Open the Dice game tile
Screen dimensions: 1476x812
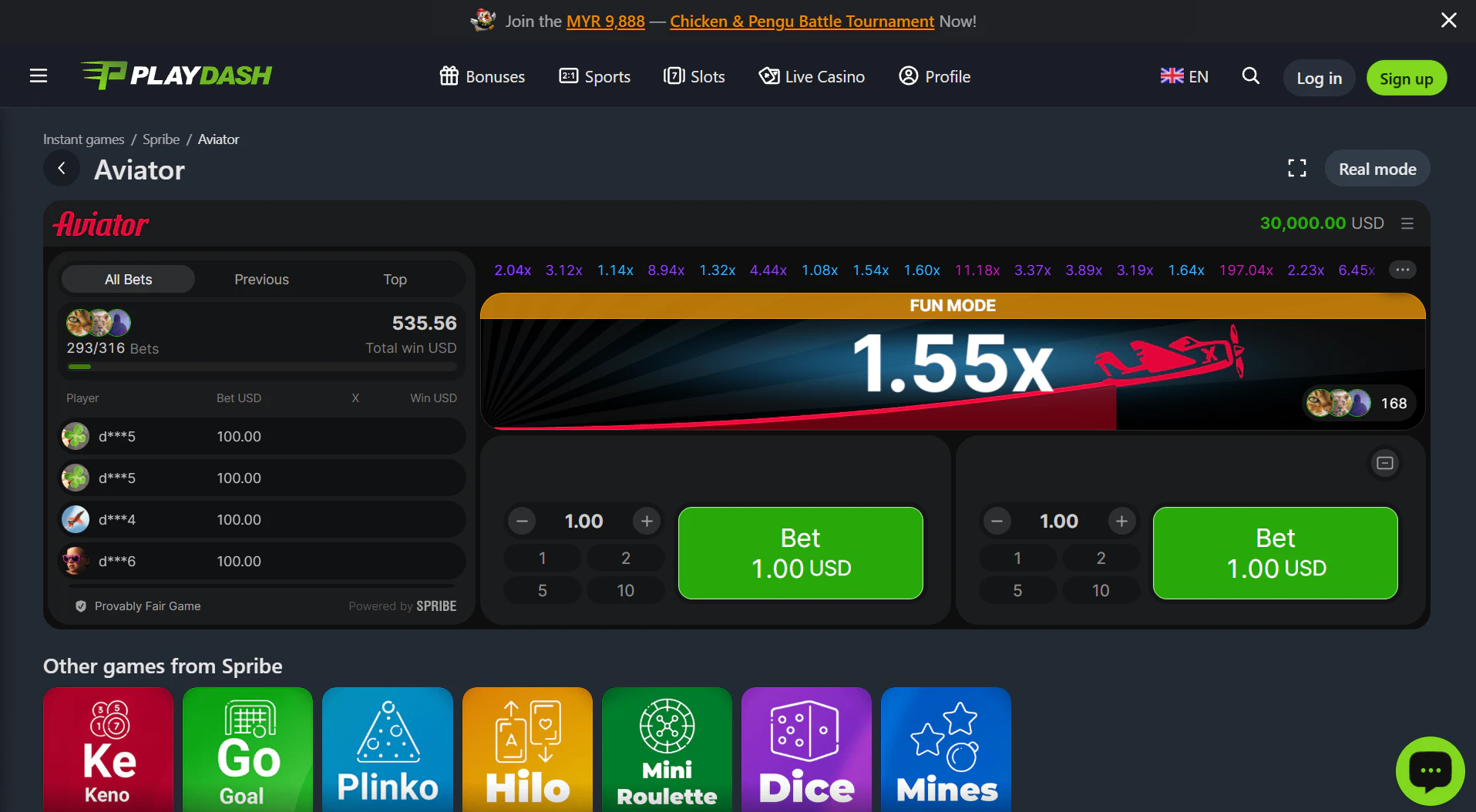click(x=807, y=749)
